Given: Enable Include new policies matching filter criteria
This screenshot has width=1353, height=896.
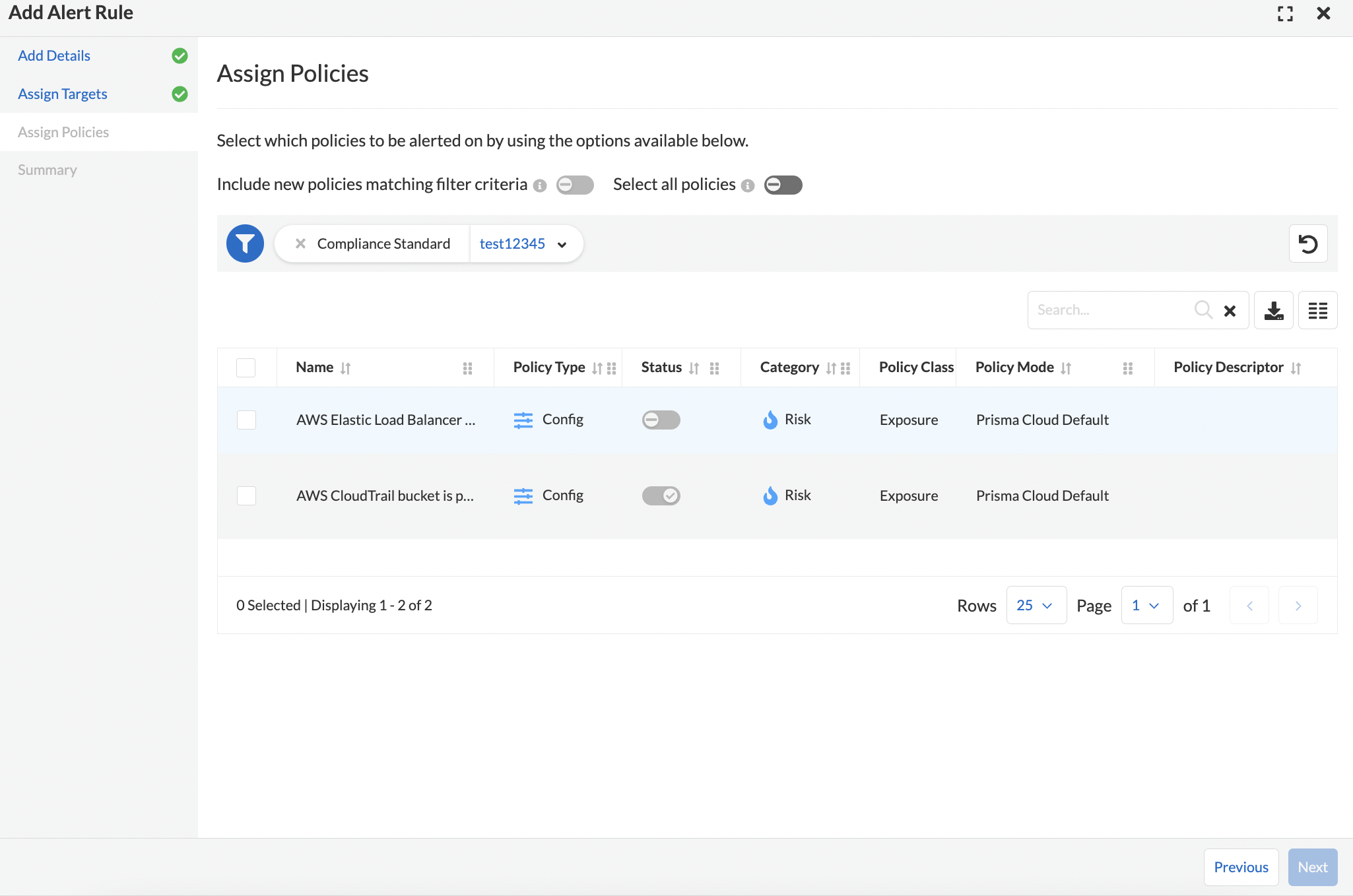Looking at the screenshot, I should tap(574, 185).
